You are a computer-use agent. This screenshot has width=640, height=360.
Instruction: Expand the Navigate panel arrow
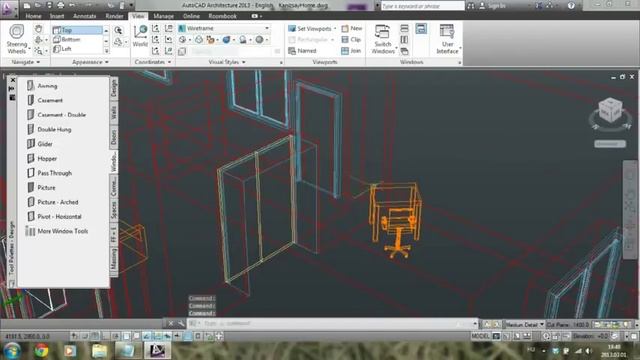(x=38, y=62)
